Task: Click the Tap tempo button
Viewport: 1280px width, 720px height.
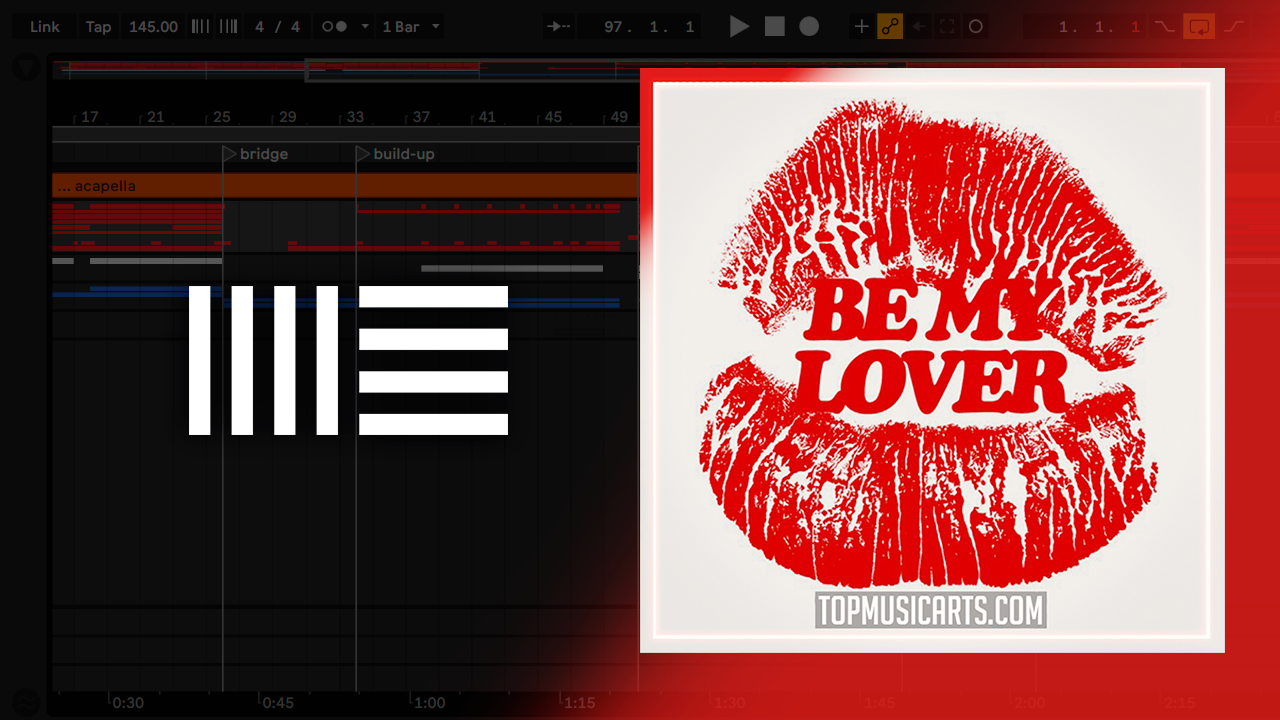Action: coord(98,27)
